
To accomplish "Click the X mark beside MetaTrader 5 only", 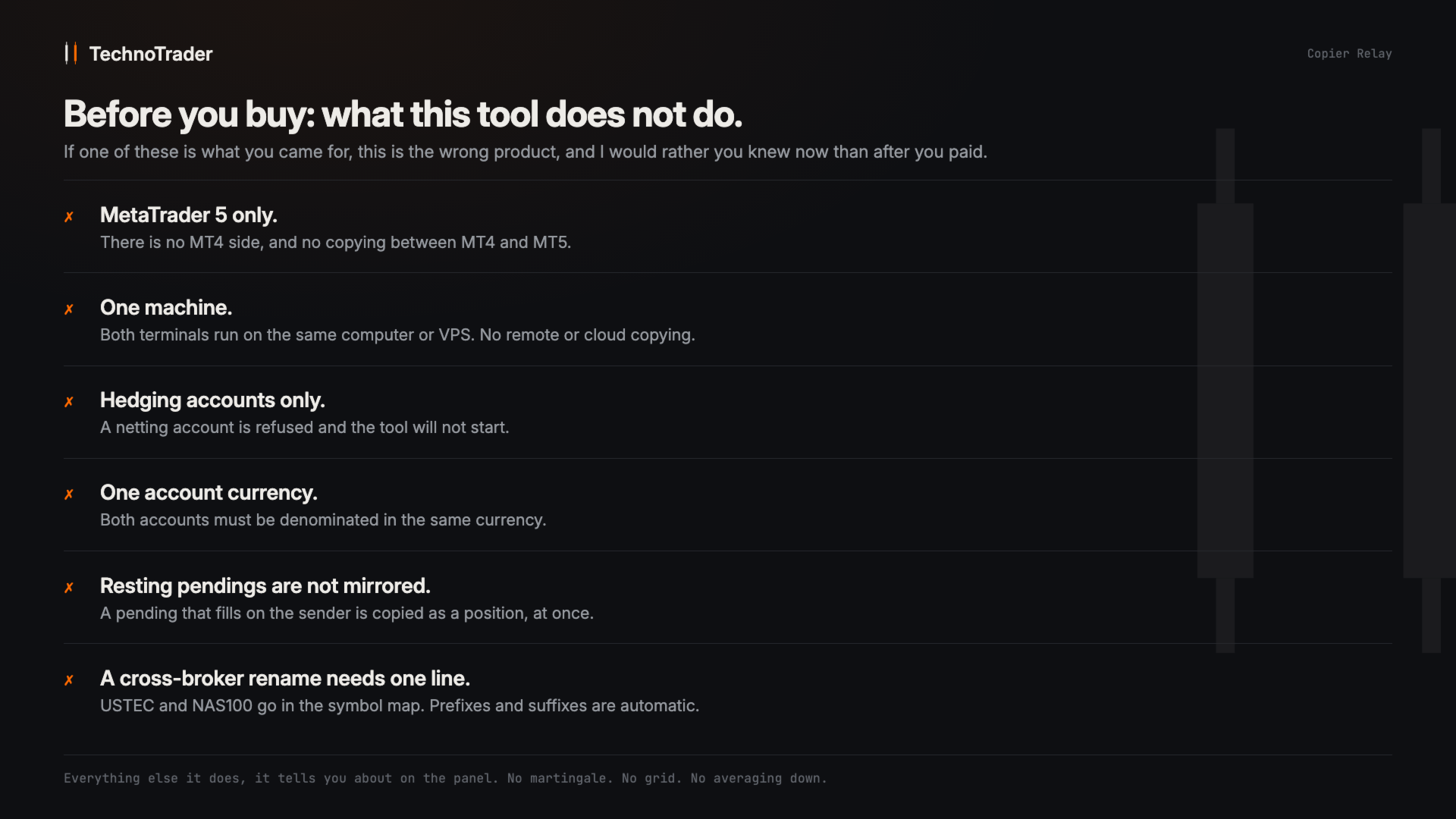I will (x=69, y=217).
